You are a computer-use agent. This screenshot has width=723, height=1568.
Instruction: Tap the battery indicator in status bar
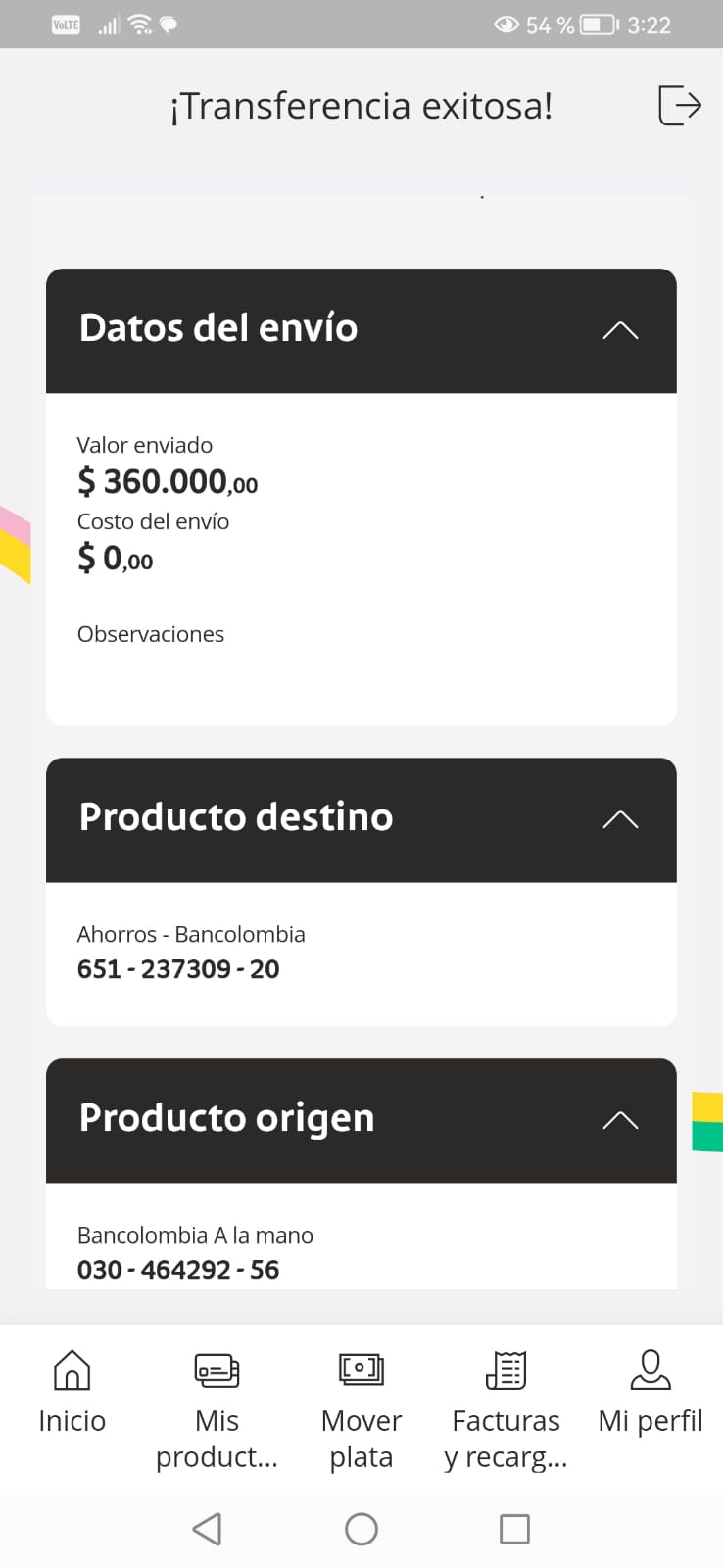click(x=599, y=24)
